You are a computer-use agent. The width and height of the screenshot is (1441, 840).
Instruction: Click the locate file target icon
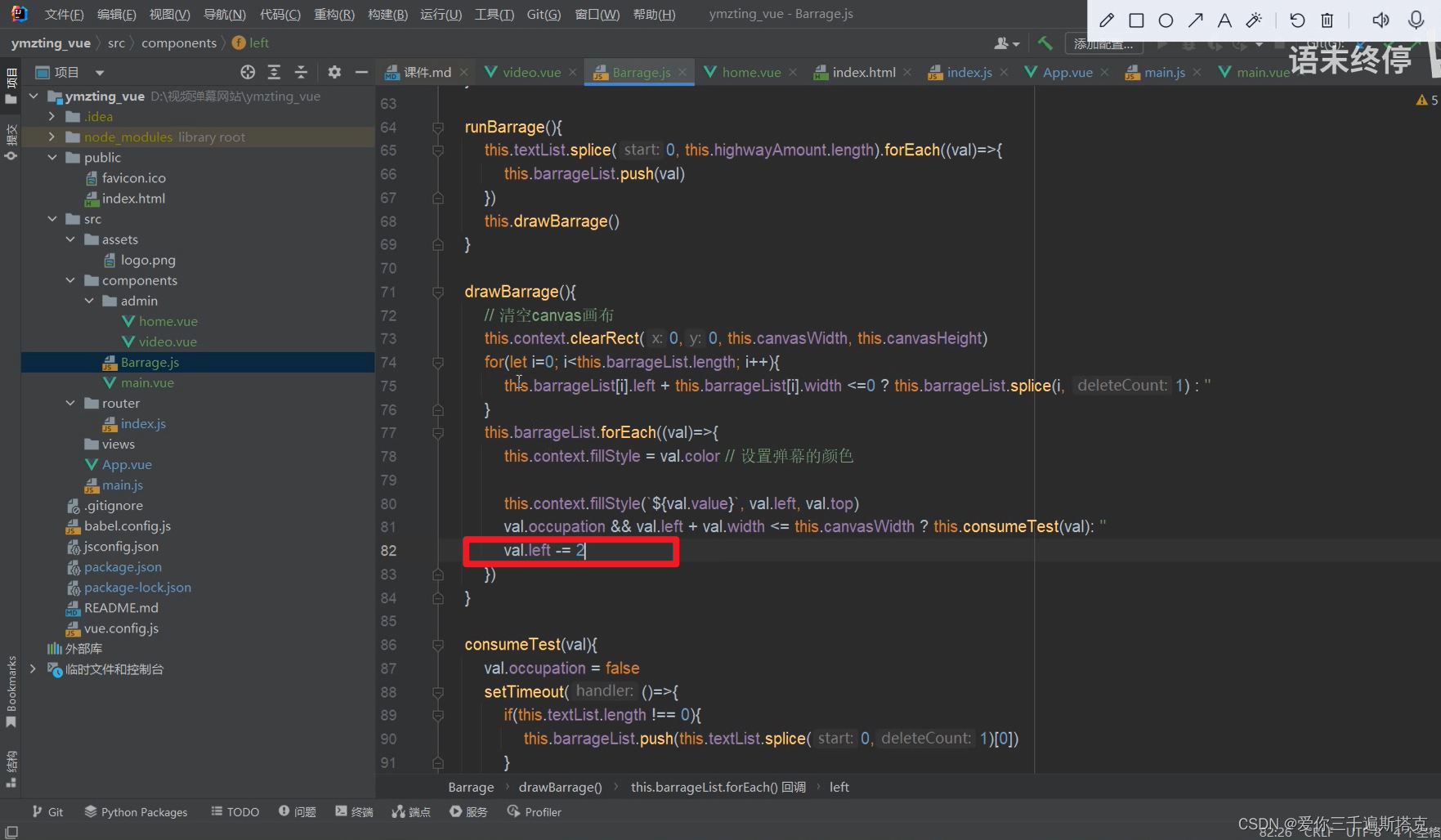[248, 72]
